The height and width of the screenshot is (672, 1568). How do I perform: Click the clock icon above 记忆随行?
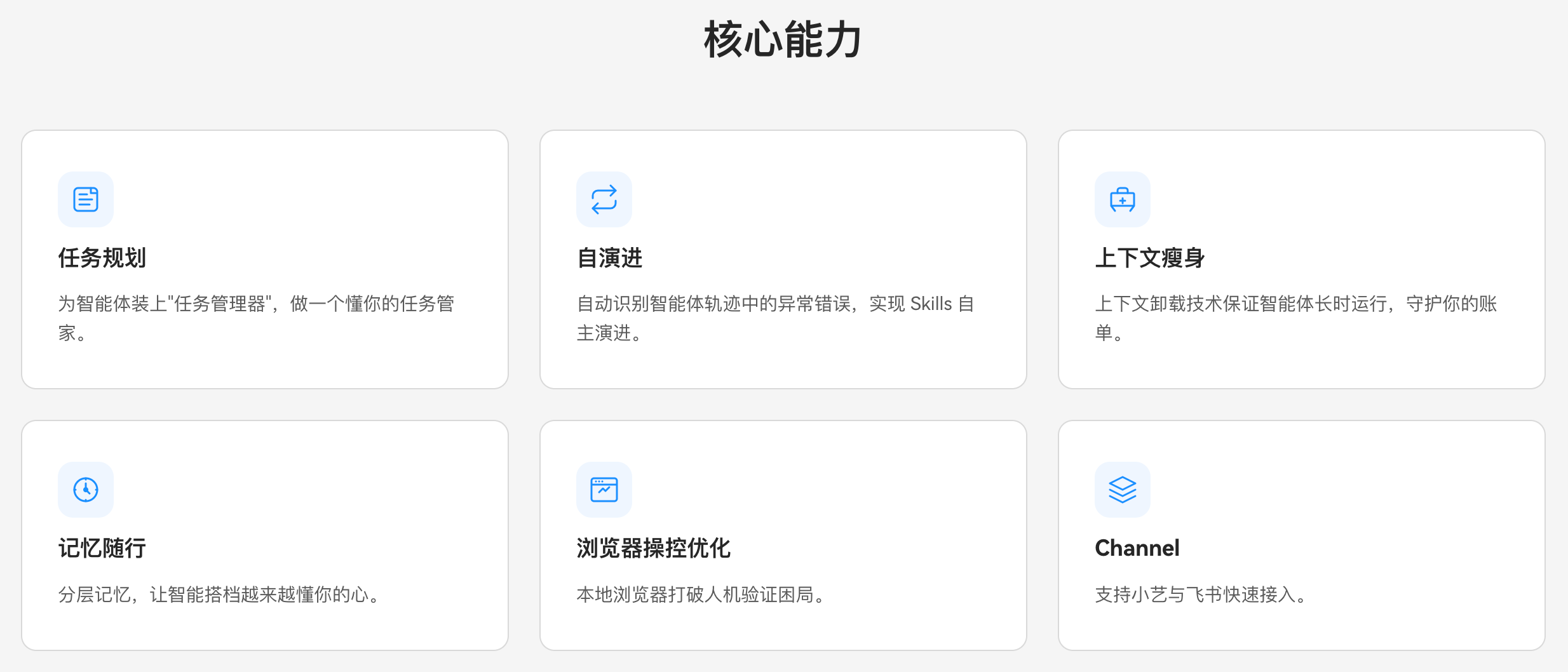[85, 489]
